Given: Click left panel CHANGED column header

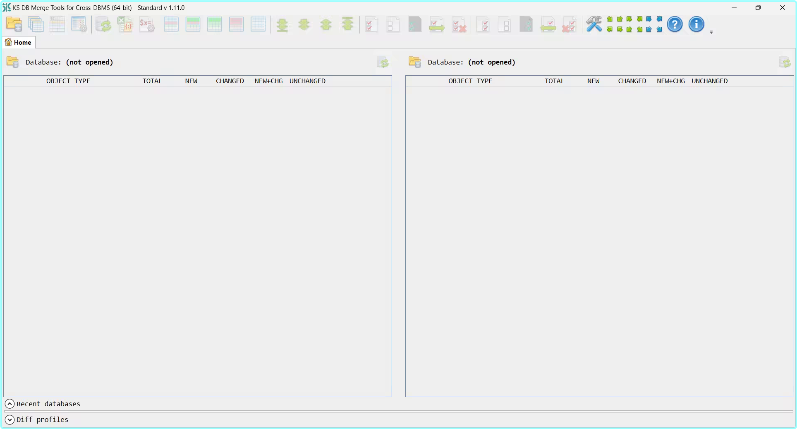Looking at the screenshot, I should 230,81.
